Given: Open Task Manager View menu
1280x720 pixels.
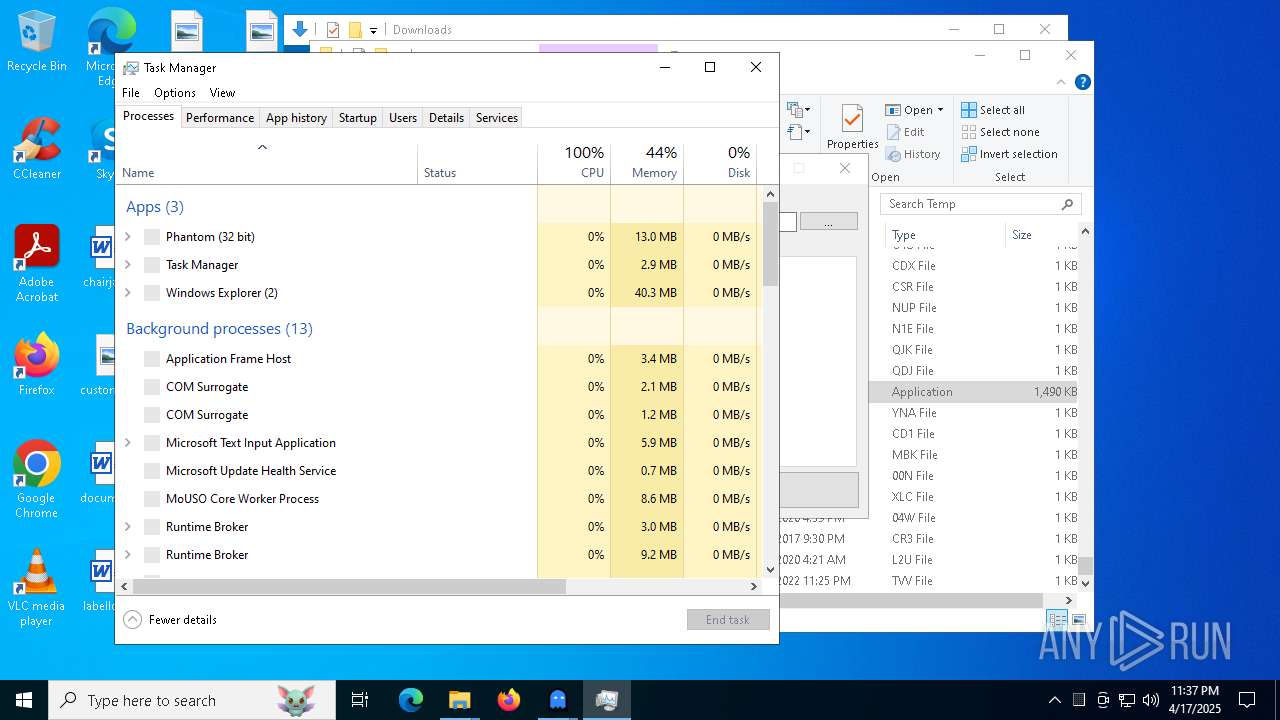Looking at the screenshot, I should tap(222, 93).
